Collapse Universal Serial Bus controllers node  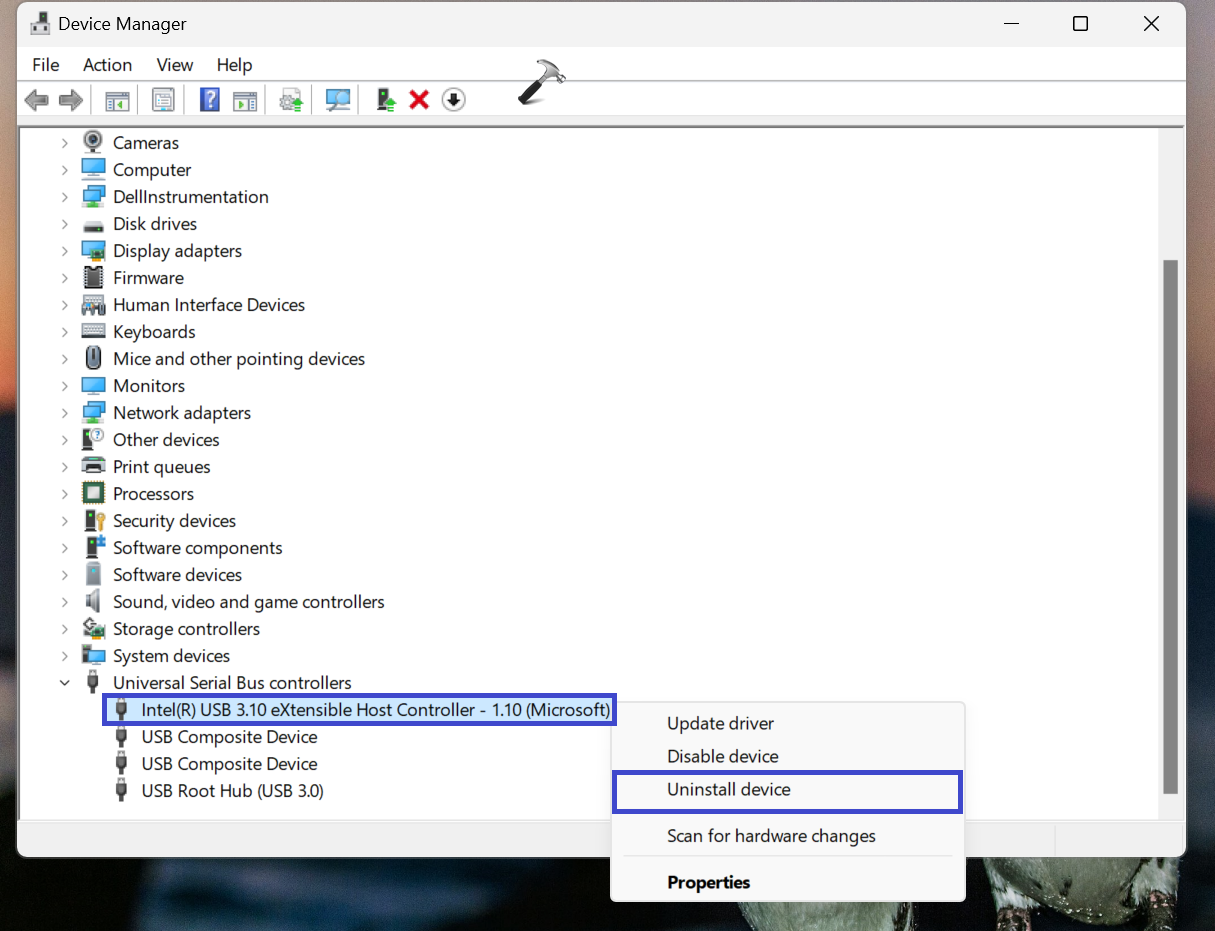tap(65, 683)
